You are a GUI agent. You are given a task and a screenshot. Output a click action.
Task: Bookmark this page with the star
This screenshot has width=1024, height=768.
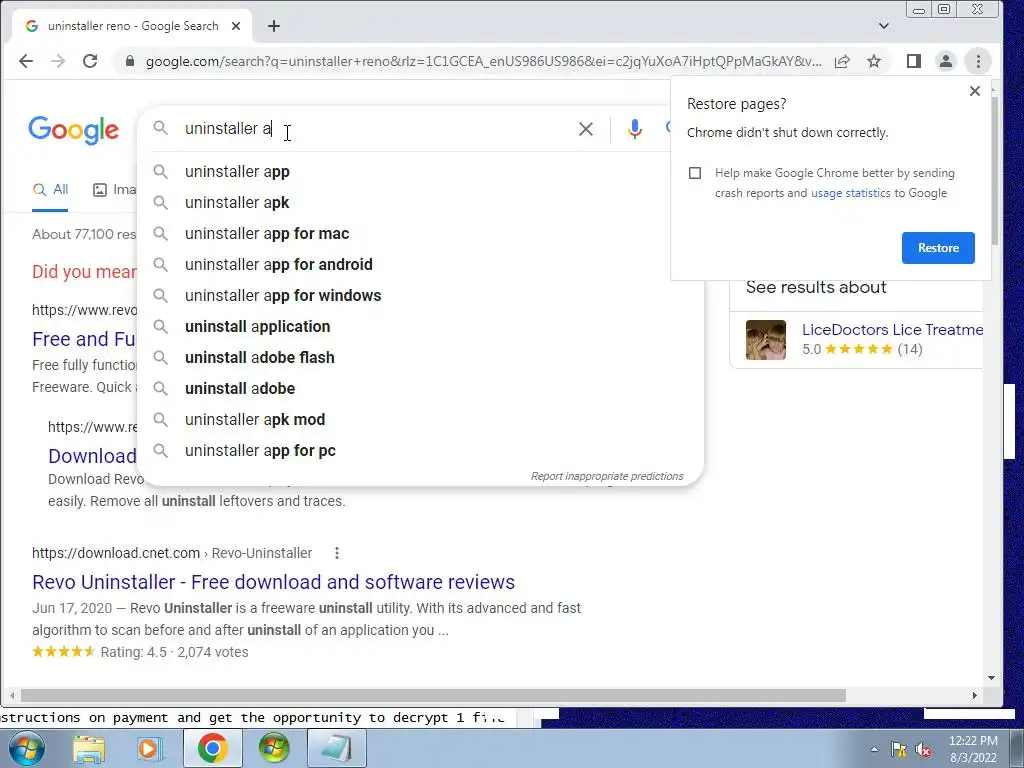(x=874, y=61)
